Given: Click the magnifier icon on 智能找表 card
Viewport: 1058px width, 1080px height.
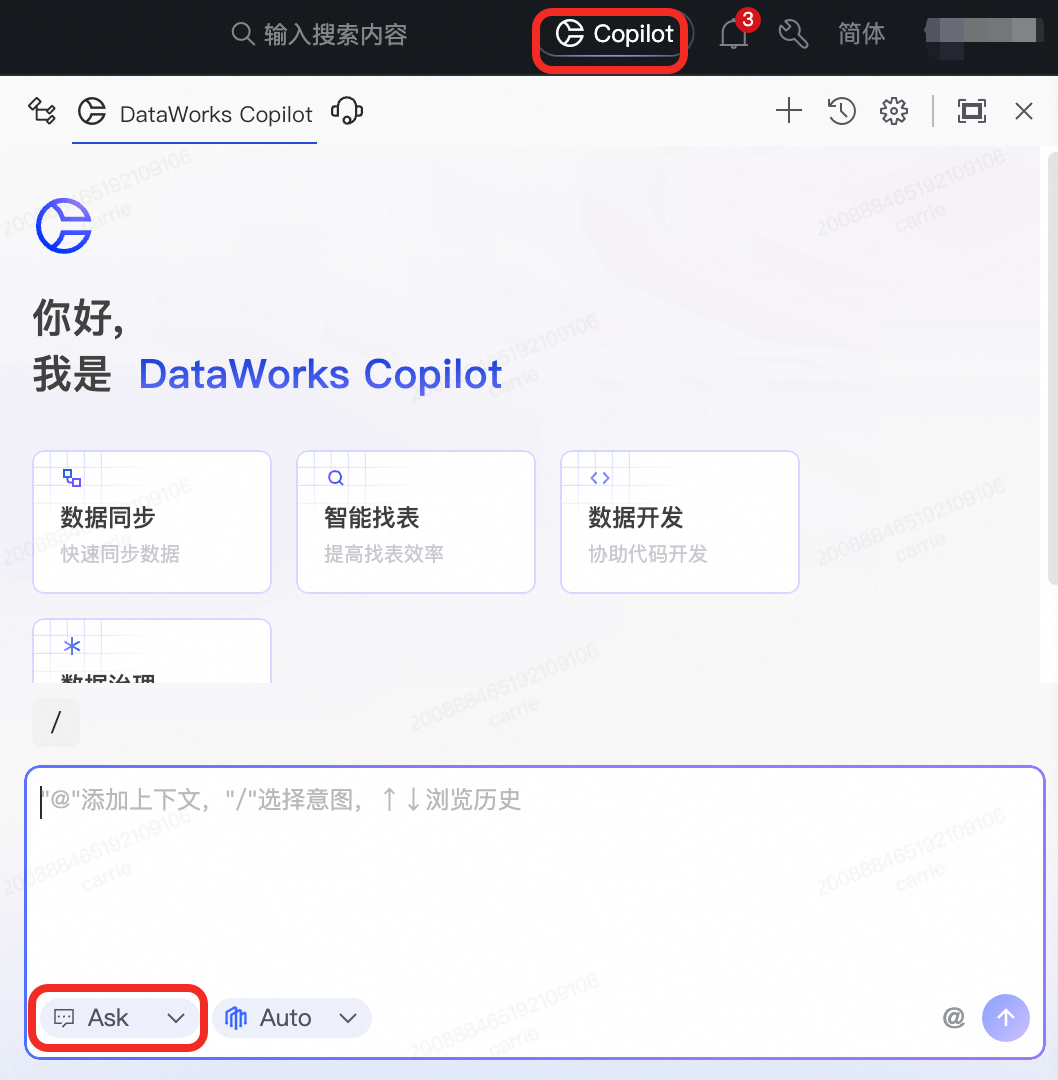Looking at the screenshot, I should point(335,477).
